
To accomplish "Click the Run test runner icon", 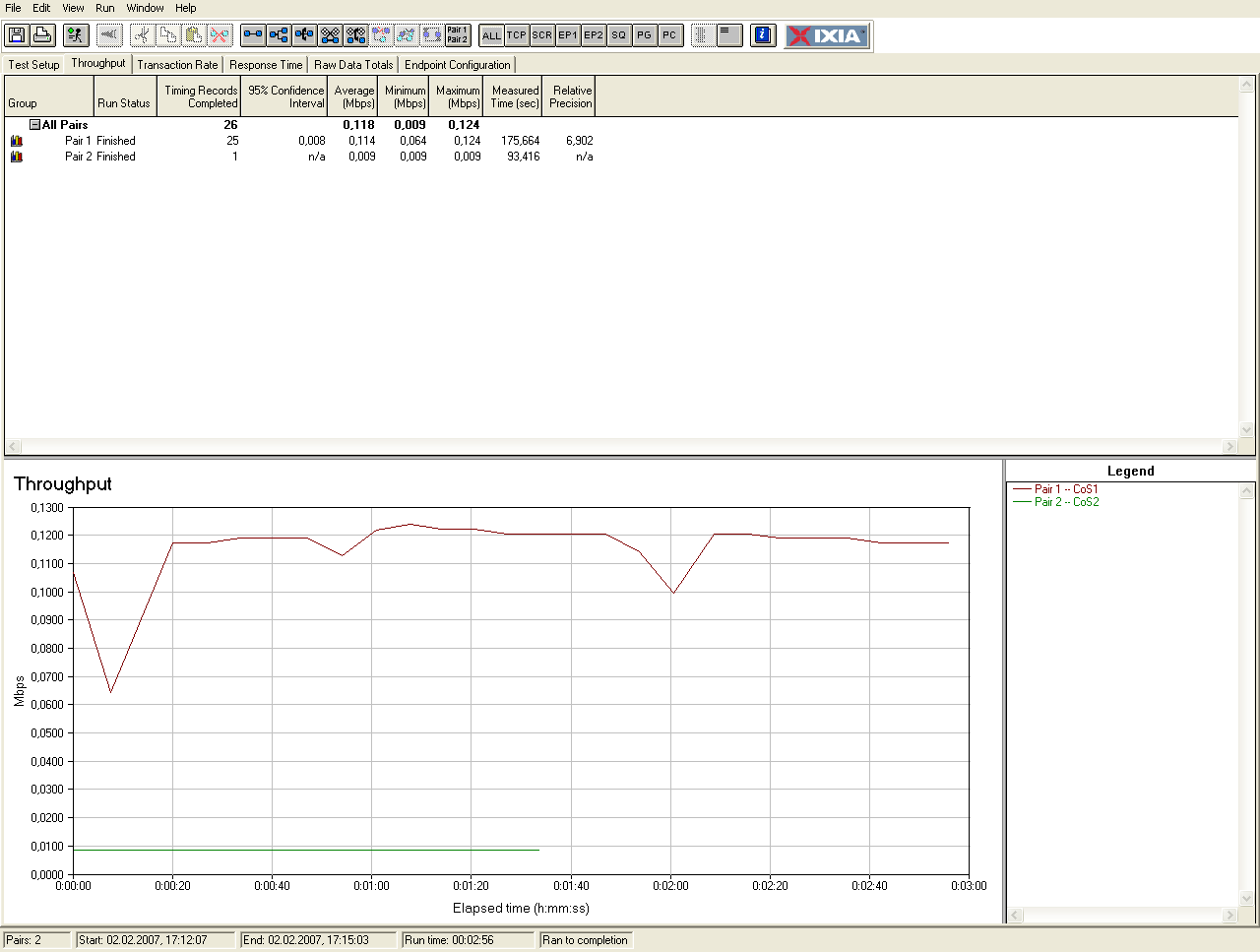I will point(76,35).
